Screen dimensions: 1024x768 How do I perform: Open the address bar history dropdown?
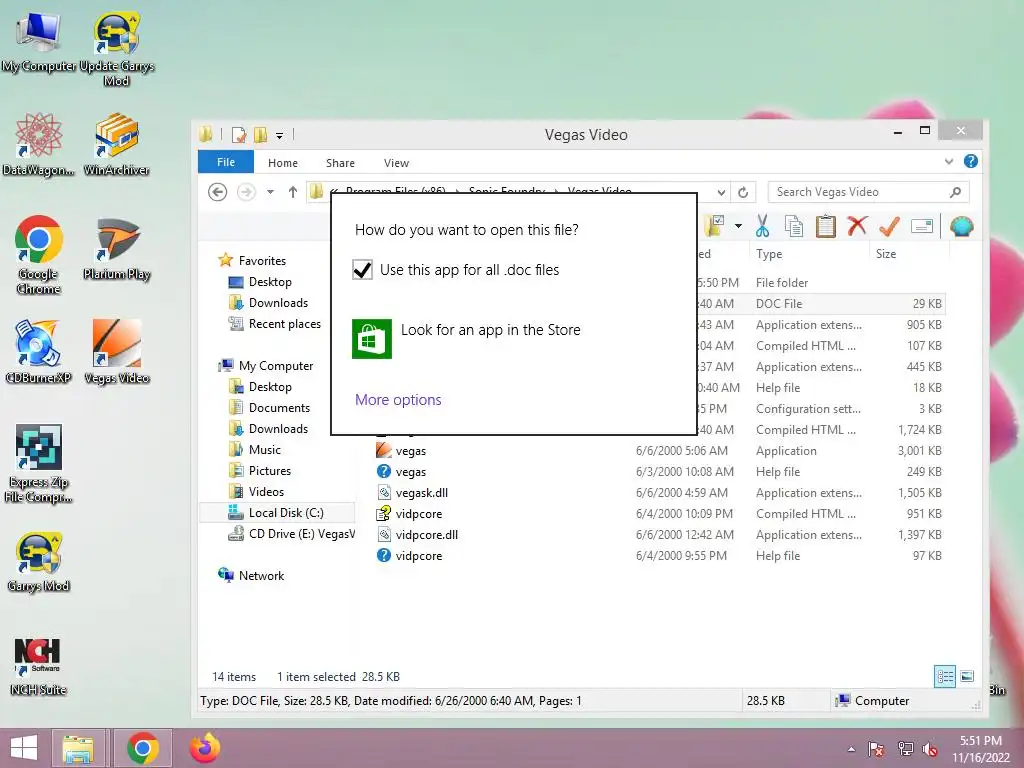720,192
